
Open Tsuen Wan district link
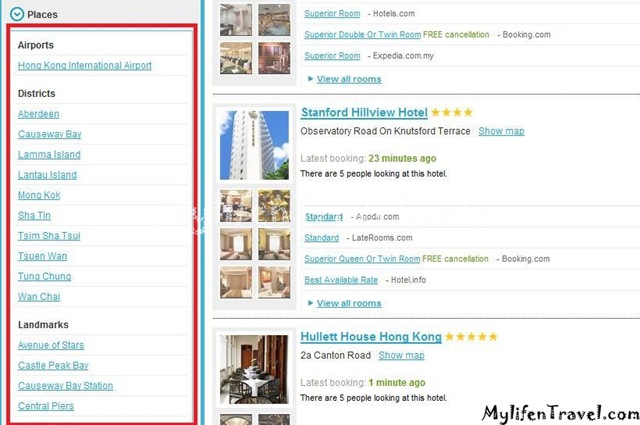pos(42,256)
